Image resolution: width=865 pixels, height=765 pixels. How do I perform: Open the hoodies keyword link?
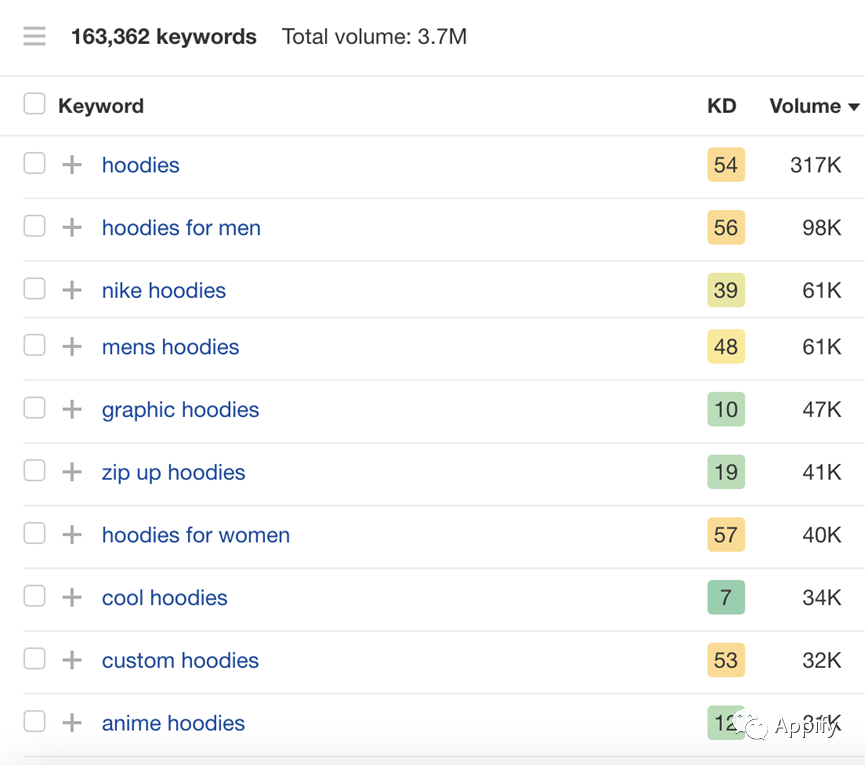pyautogui.click(x=141, y=165)
